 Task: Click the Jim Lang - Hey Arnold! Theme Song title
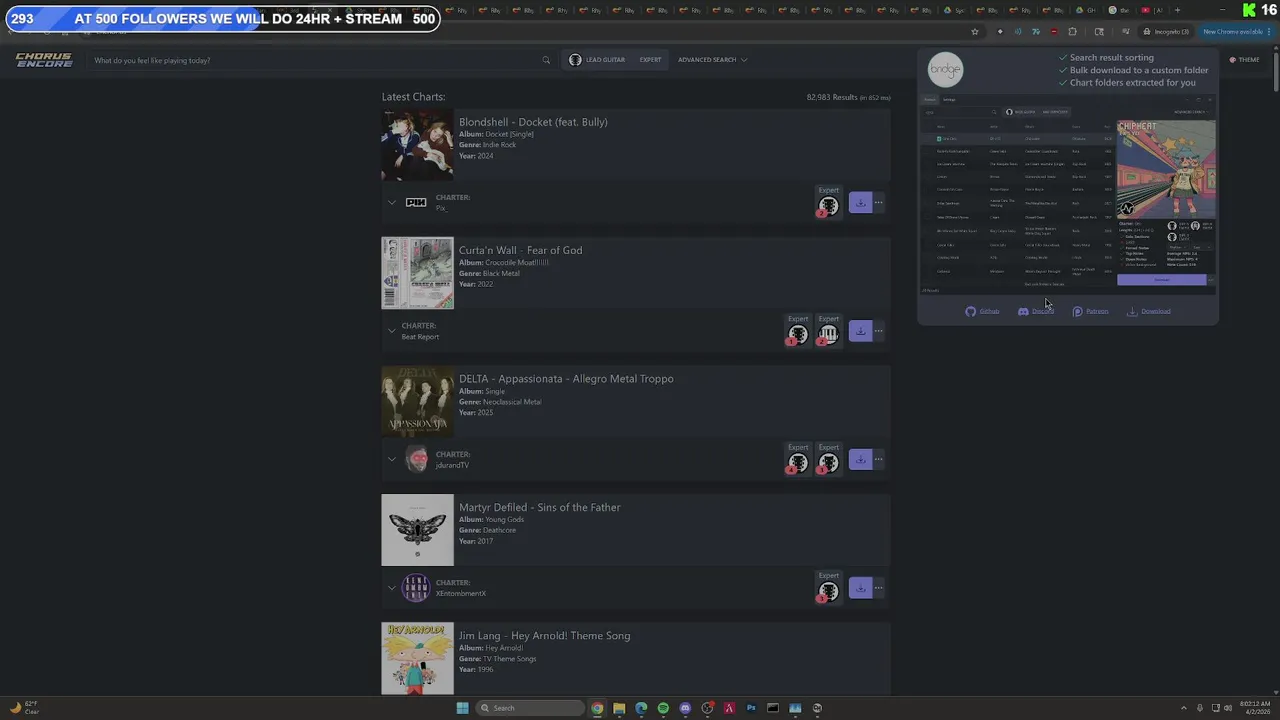click(x=545, y=636)
